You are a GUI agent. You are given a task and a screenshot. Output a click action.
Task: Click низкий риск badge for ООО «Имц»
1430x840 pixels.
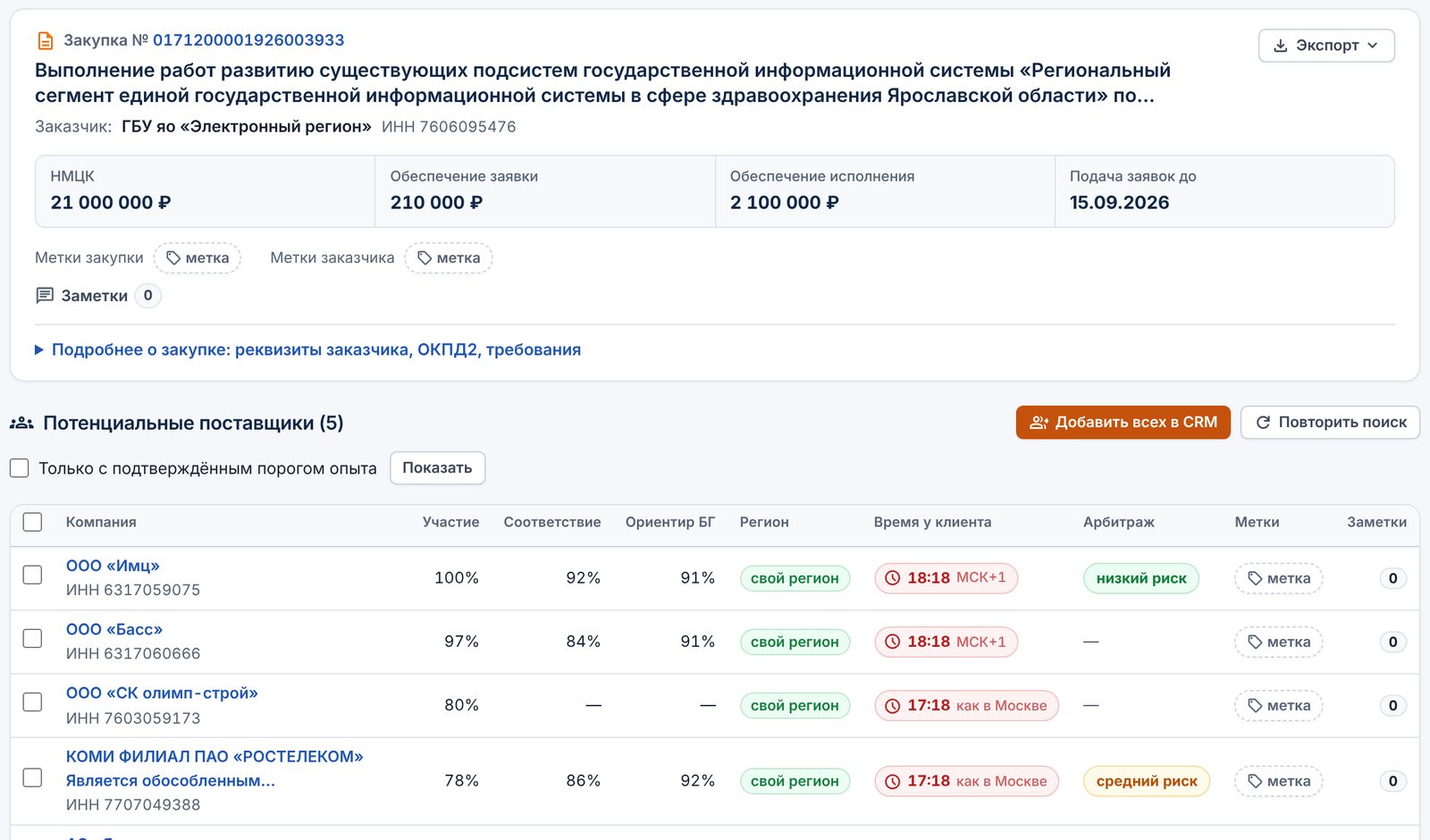tap(1141, 579)
